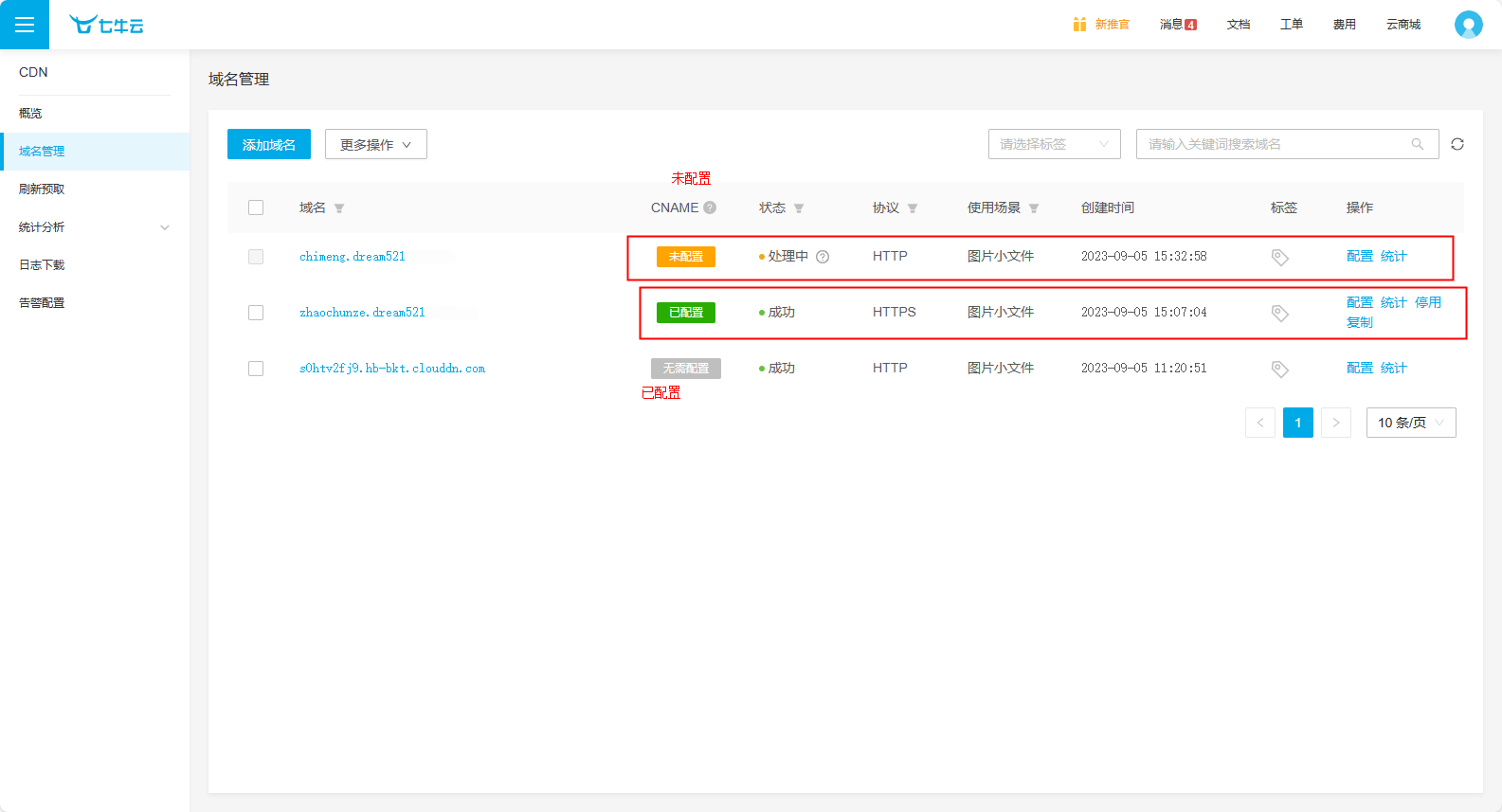Check the s0htv2fj9.hb-bkt.clouddn.com row checkbox
Viewport: 1502px width, 812px height.
256,369
